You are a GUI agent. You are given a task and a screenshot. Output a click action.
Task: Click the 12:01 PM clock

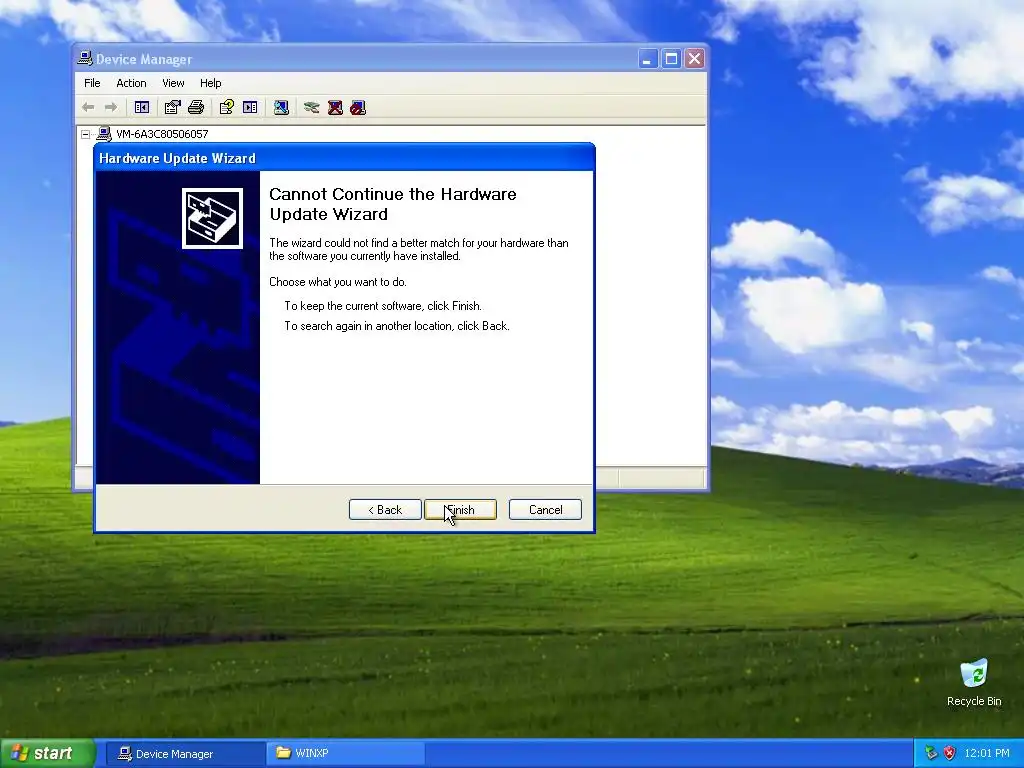coord(987,753)
